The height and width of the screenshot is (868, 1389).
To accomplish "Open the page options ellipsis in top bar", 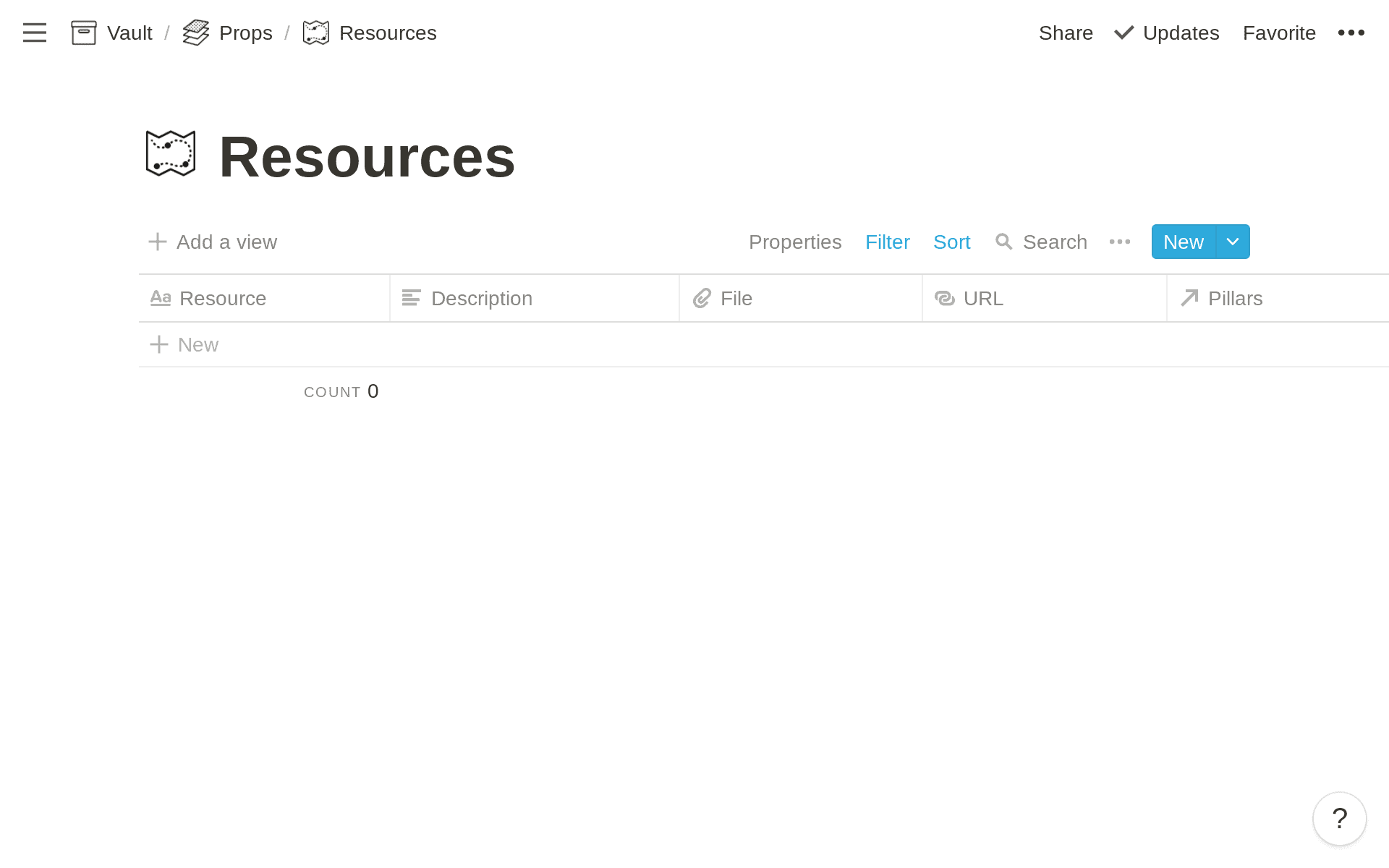I will (1351, 33).
